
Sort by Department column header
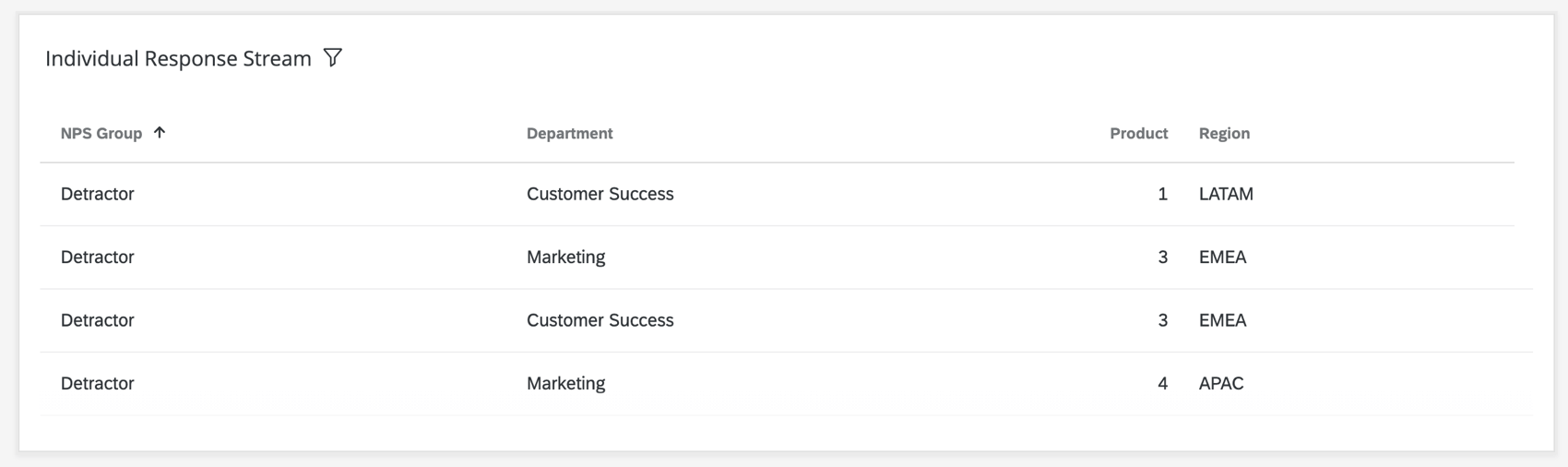click(x=569, y=134)
